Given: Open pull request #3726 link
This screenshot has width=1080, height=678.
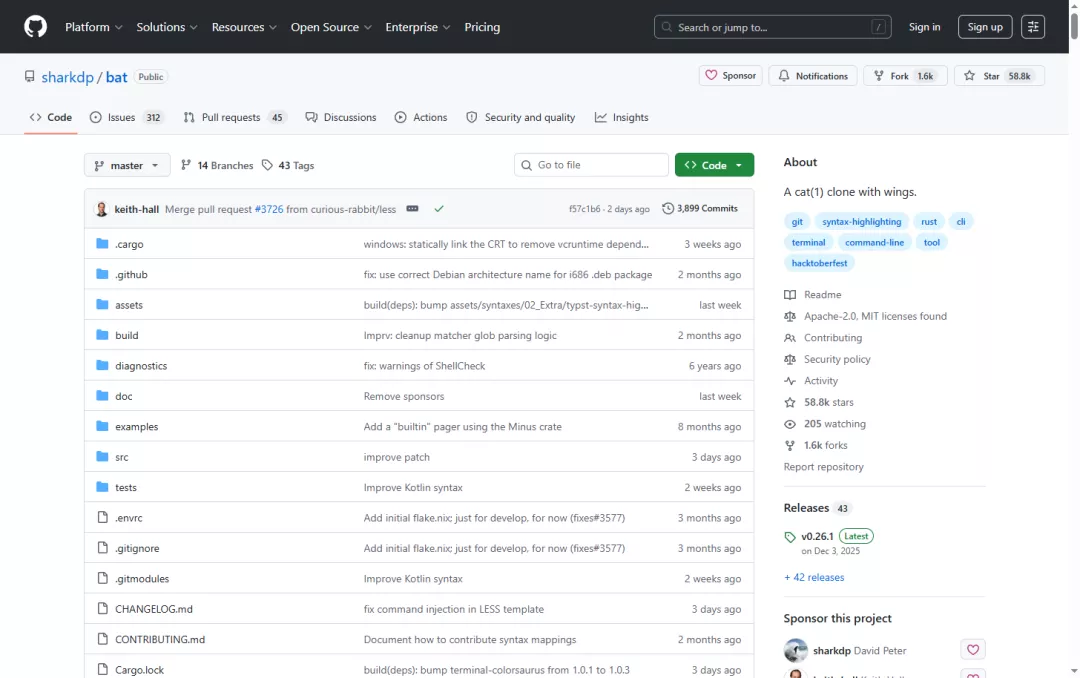Looking at the screenshot, I should pos(269,209).
